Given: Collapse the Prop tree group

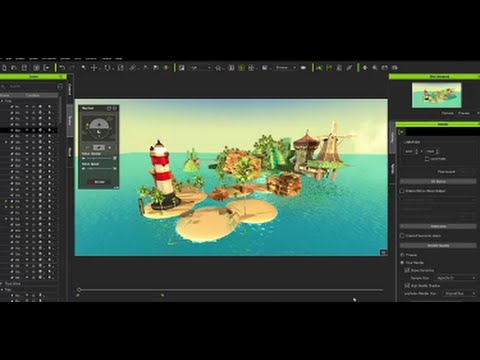Looking at the screenshot, I should point(2,101).
